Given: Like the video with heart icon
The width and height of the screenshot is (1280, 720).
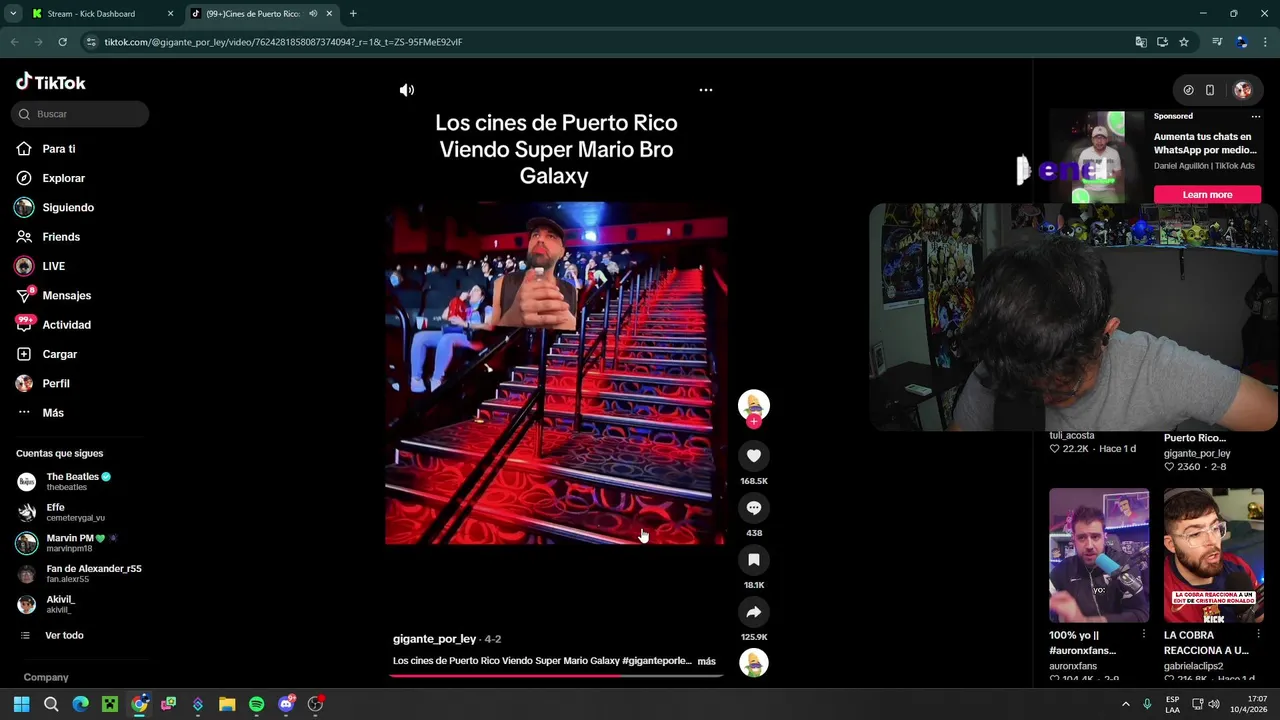Looking at the screenshot, I should tap(754, 456).
